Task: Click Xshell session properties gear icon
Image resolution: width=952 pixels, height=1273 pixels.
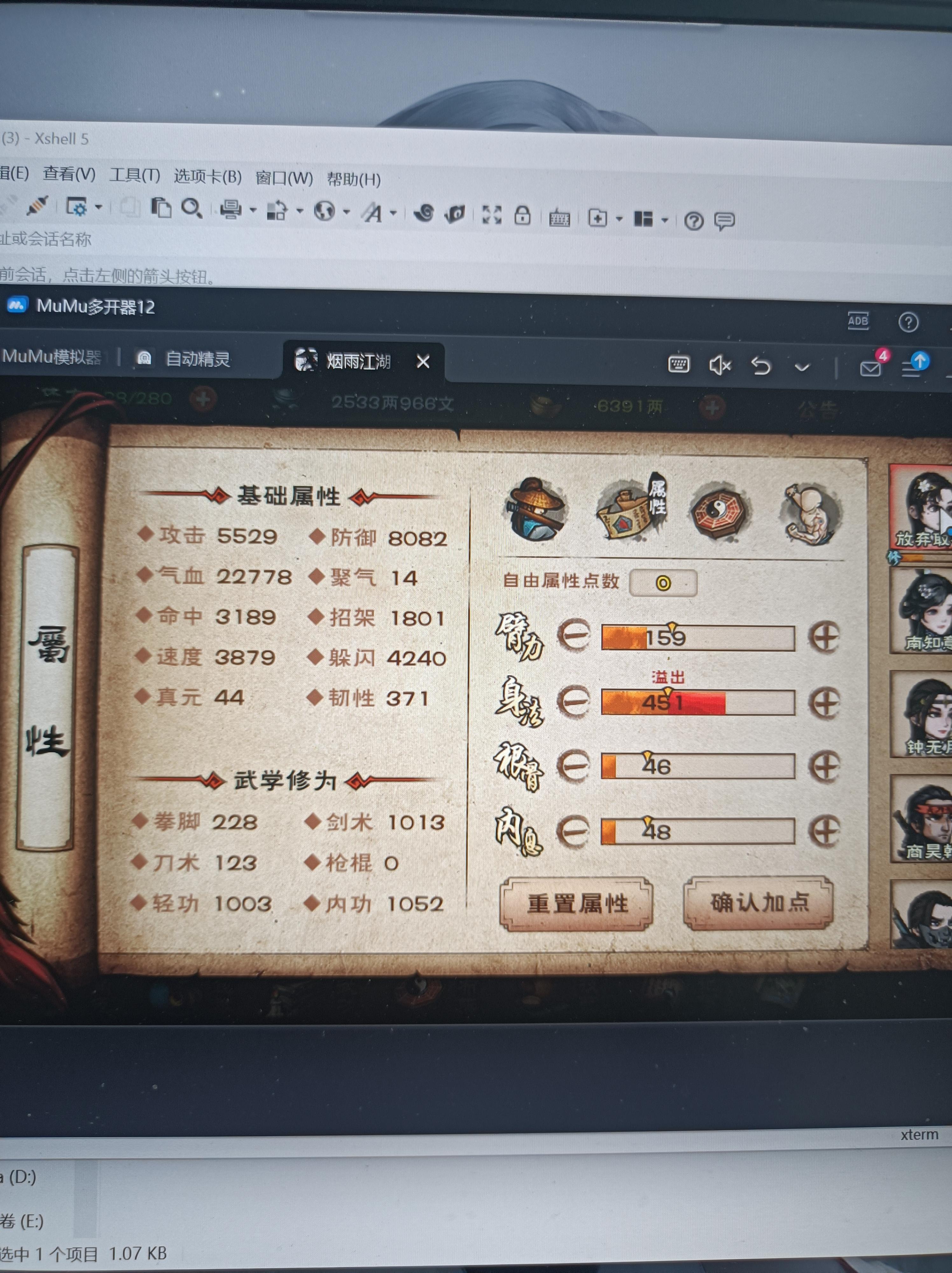Action: coord(76,206)
